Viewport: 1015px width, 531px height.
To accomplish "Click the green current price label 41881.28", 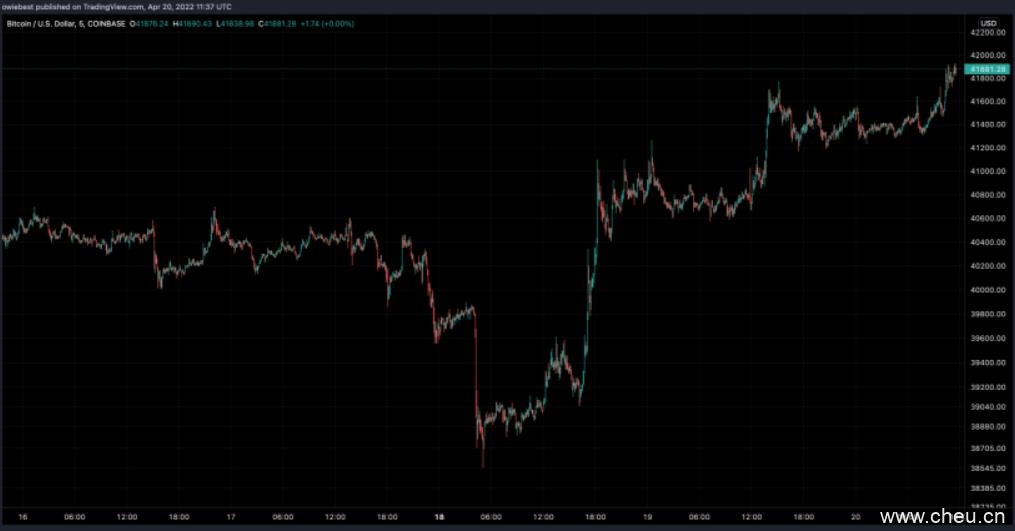I will pyautogui.click(x=987, y=68).
